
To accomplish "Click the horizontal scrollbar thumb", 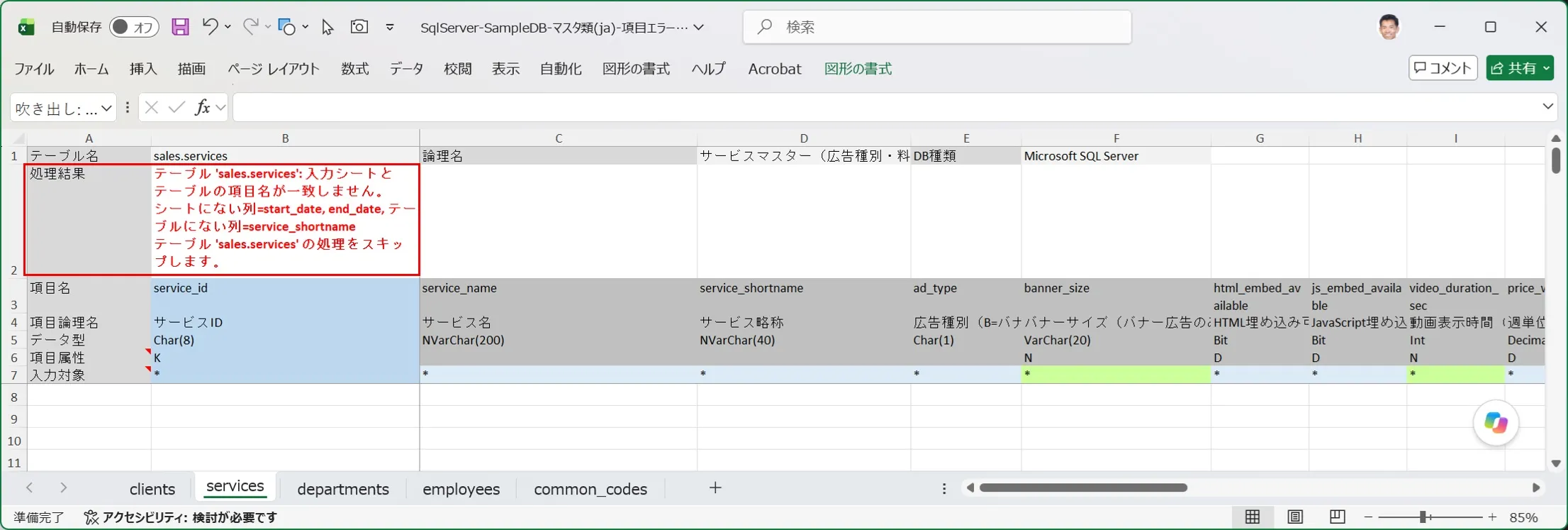I will [1083, 487].
